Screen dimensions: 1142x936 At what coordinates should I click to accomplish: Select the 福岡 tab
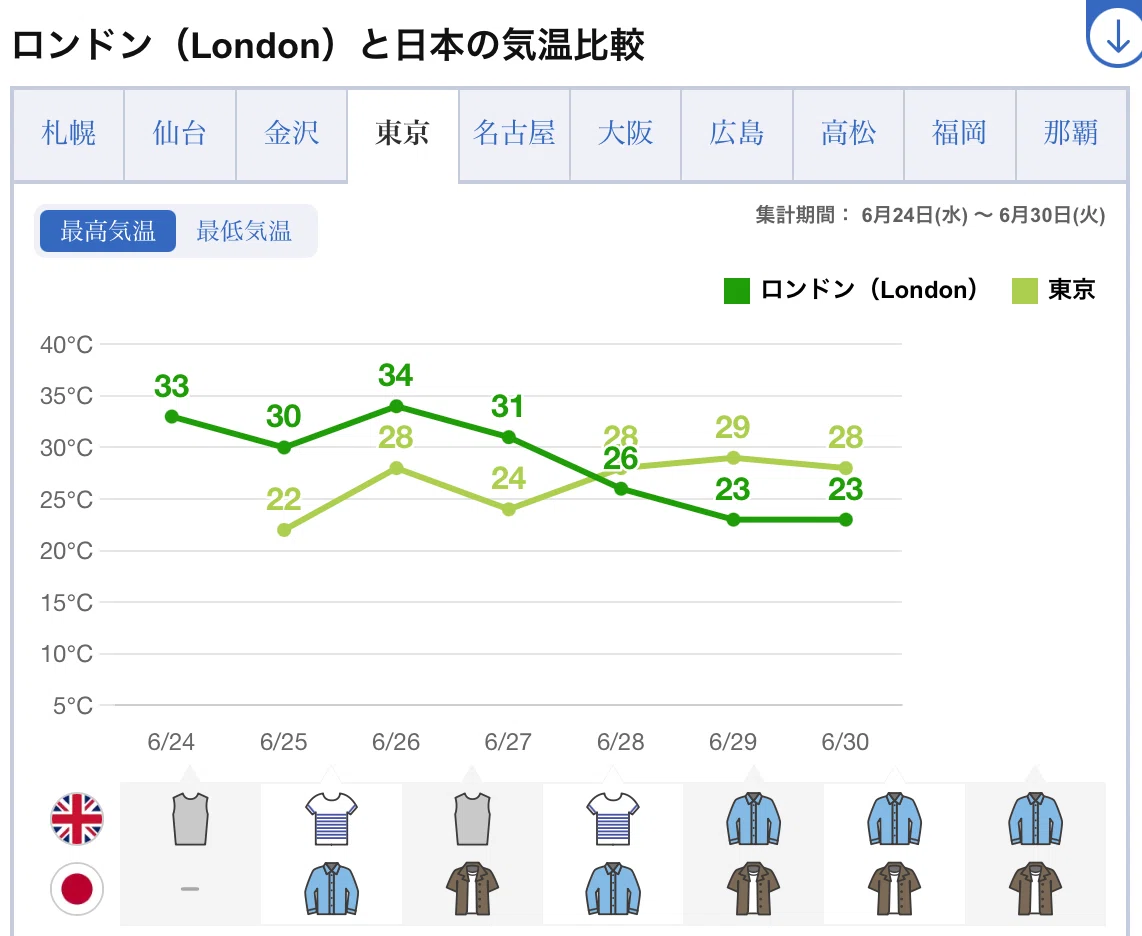tap(959, 134)
